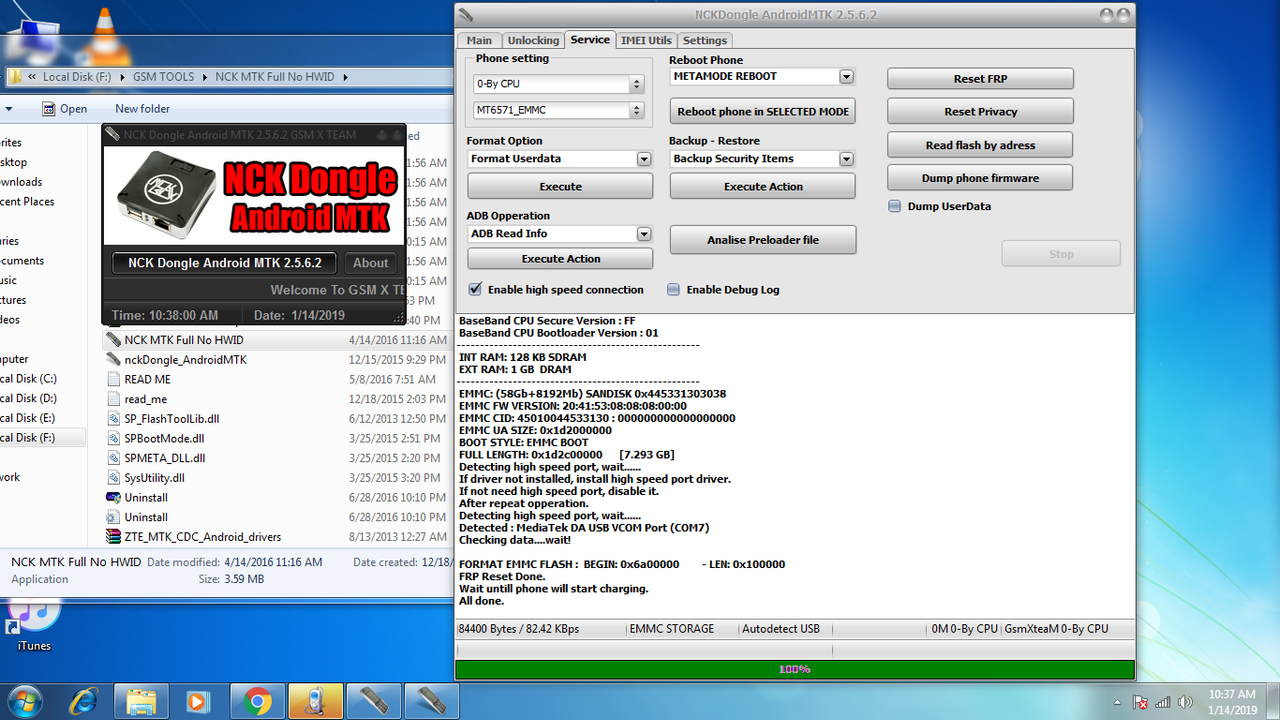Expand Local Disk (F:) breadcrumb arrow
This screenshot has height=720, width=1280.
(x=123, y=77)
